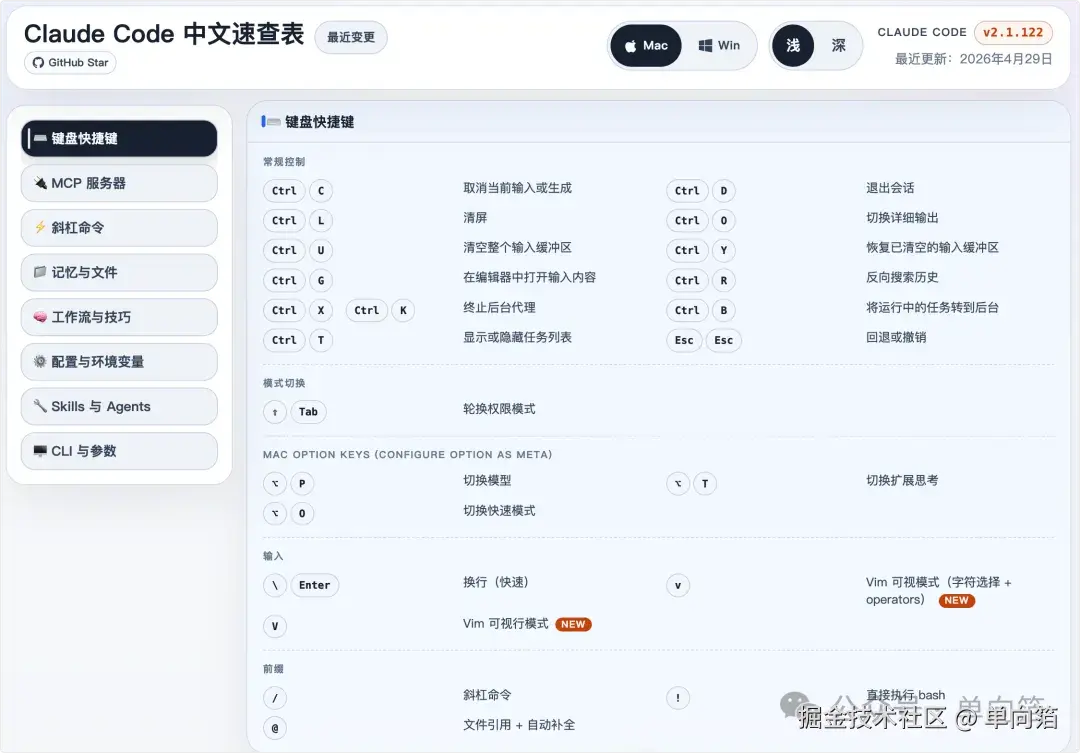1080x753 pixels.
Task: Open the 斜杠命令 sidebar section
Action: 119,228
